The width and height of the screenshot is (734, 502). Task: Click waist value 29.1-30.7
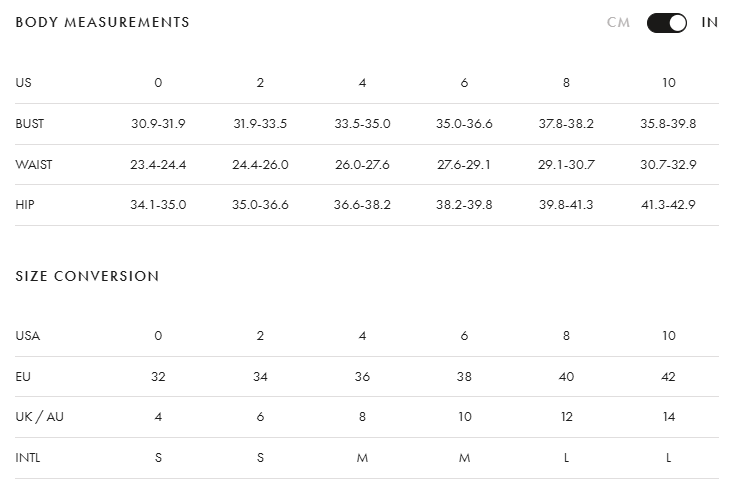[x=566, y=165]
